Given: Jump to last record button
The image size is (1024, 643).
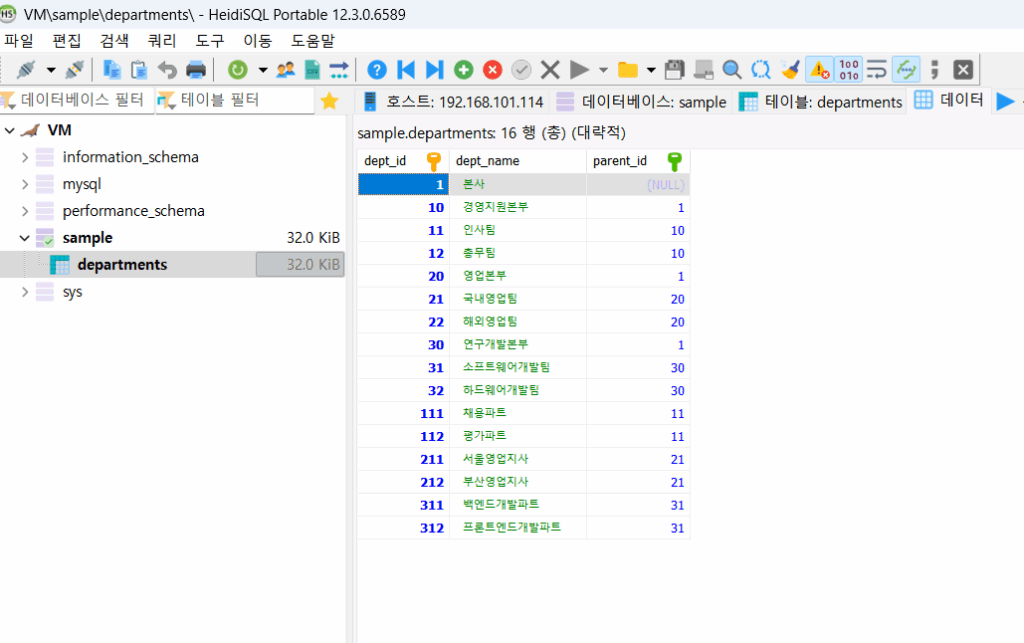Looking at the screenshot, I should (432, 69).
